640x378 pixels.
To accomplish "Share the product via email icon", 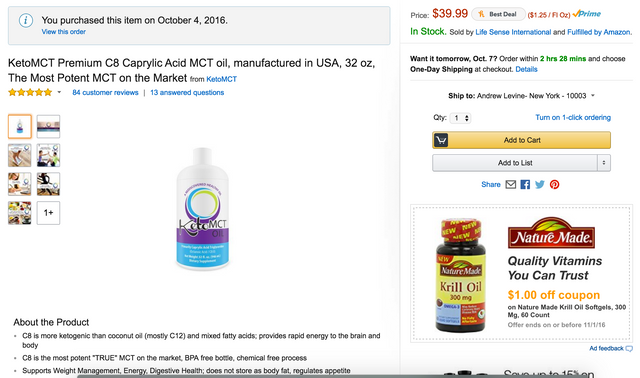I will (511, 185).
